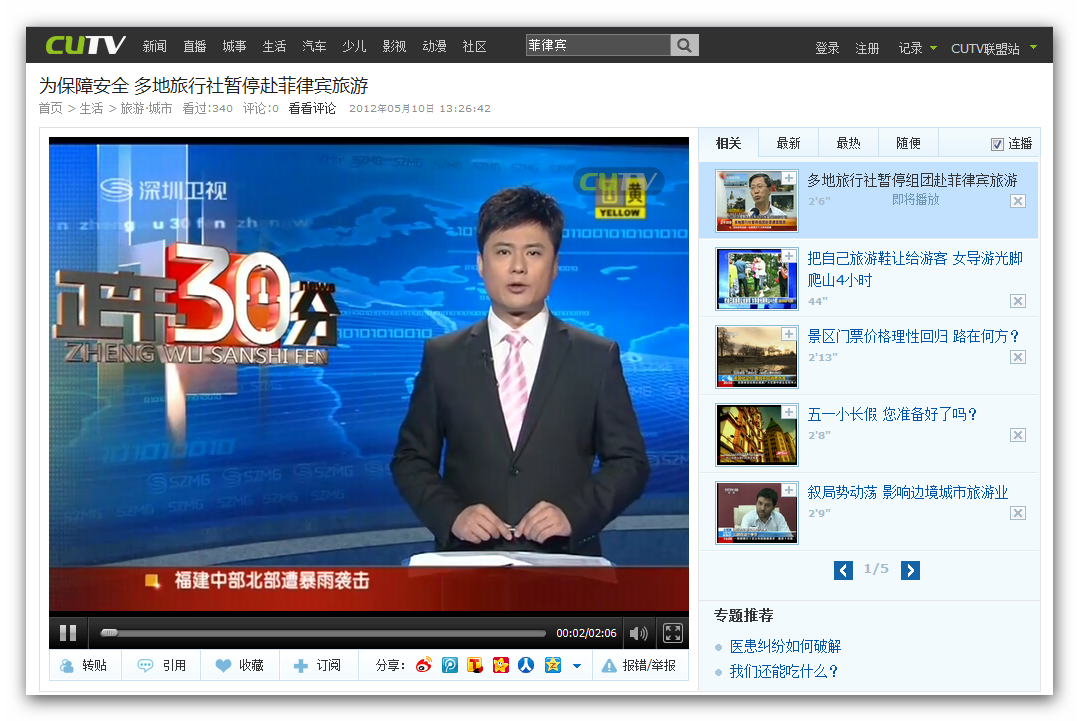Go to the previous related videos page

(843, 570)
